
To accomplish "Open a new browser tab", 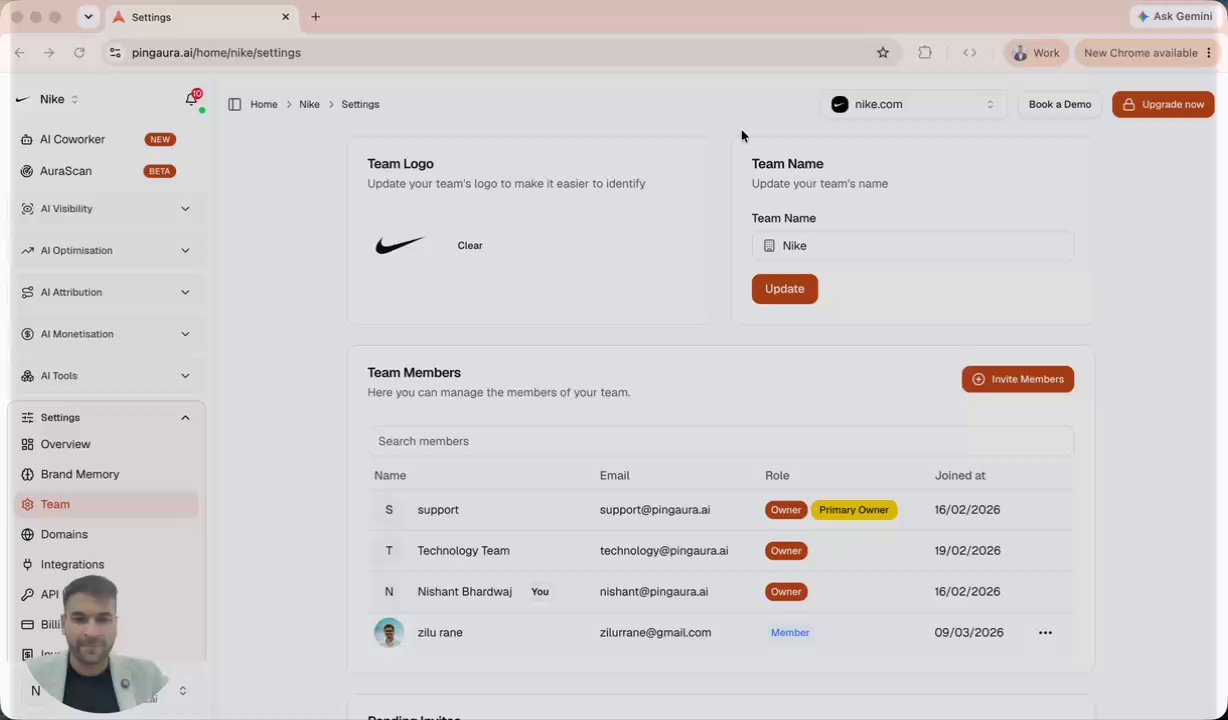I will [x=315, y=17].
